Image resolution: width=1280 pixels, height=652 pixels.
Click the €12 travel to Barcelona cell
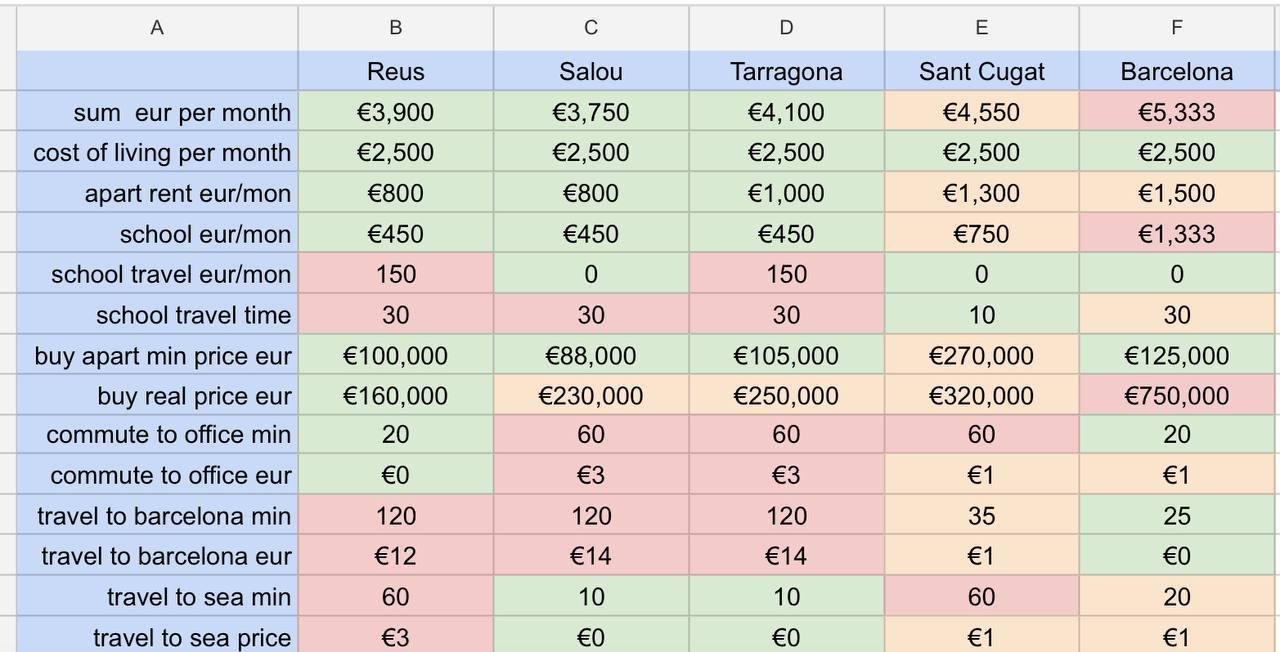tap(395, 556)
